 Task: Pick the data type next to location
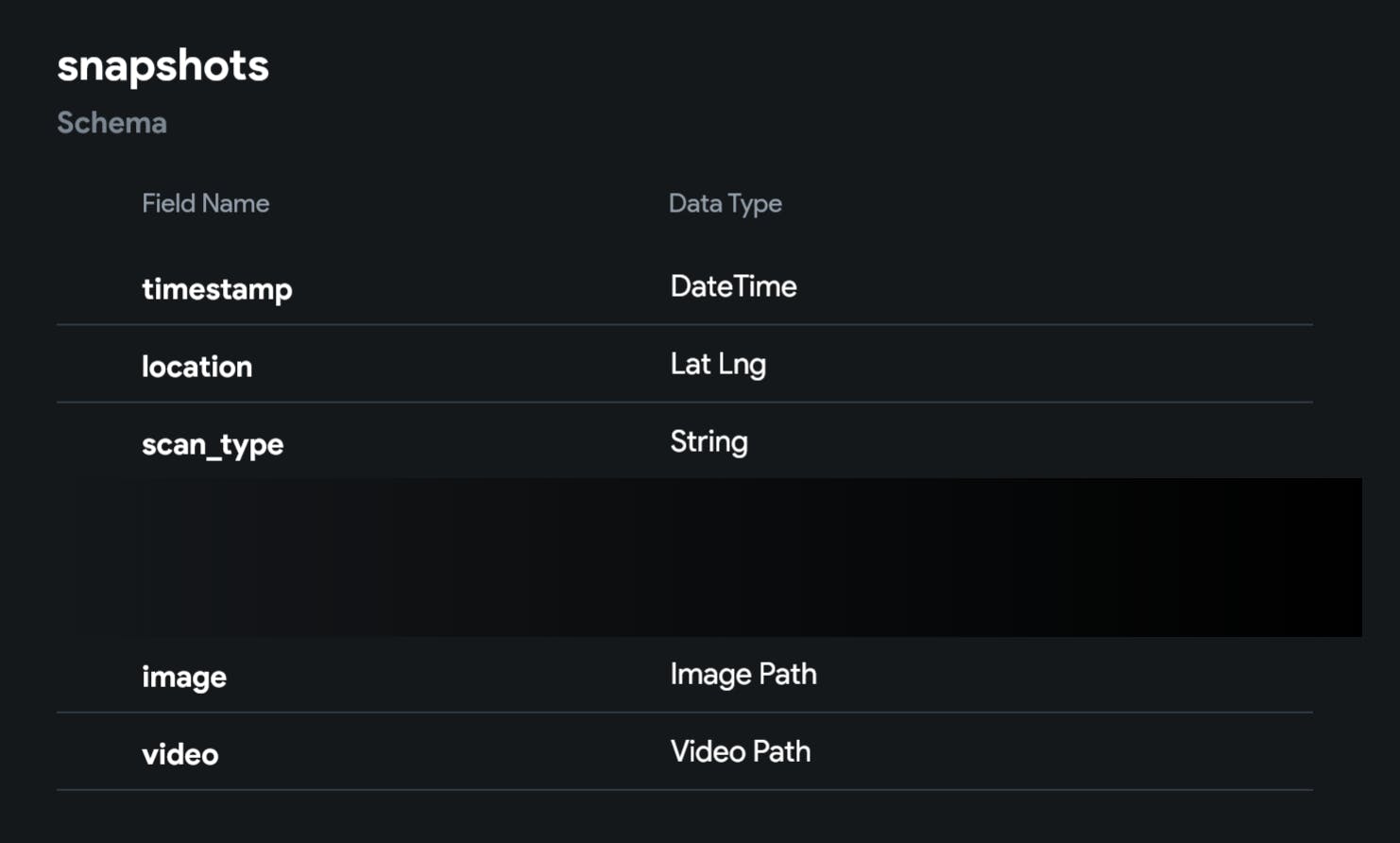(718, 364)
